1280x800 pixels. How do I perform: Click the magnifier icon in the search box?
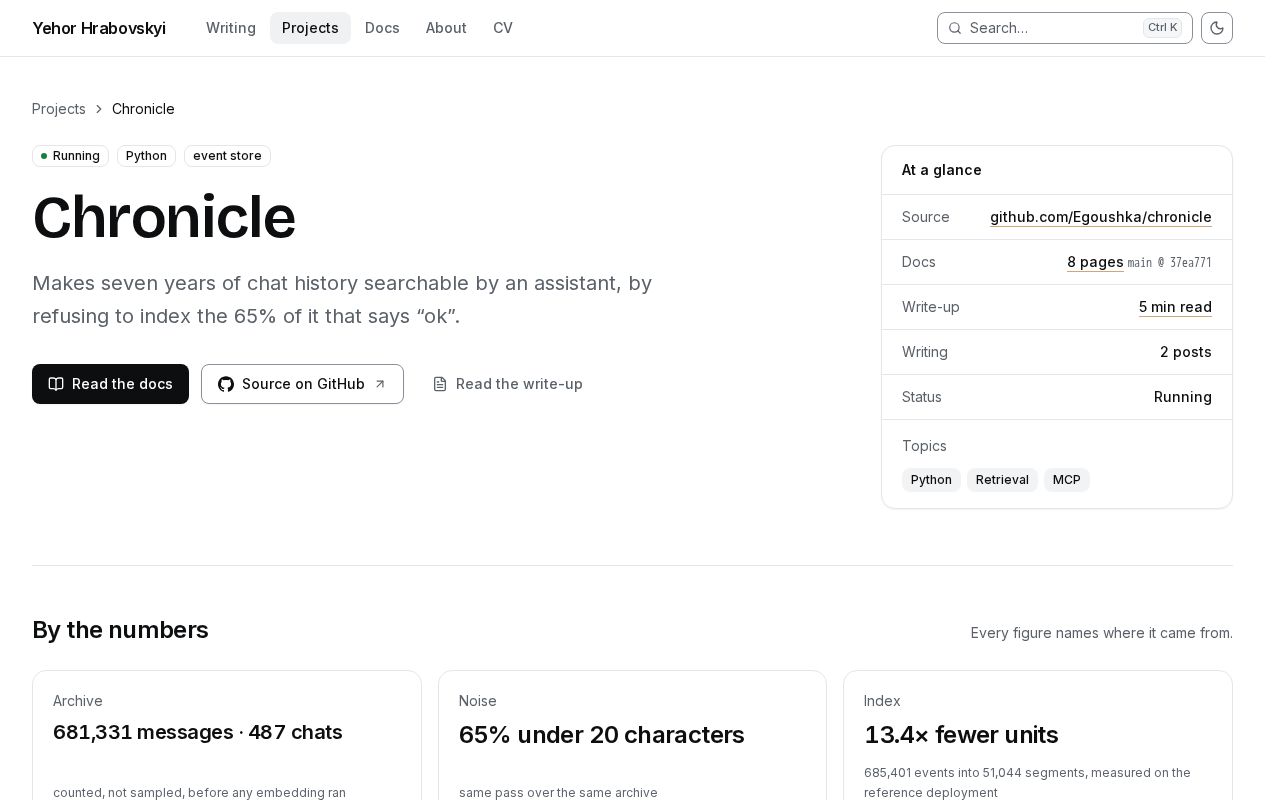coord(955,28)
